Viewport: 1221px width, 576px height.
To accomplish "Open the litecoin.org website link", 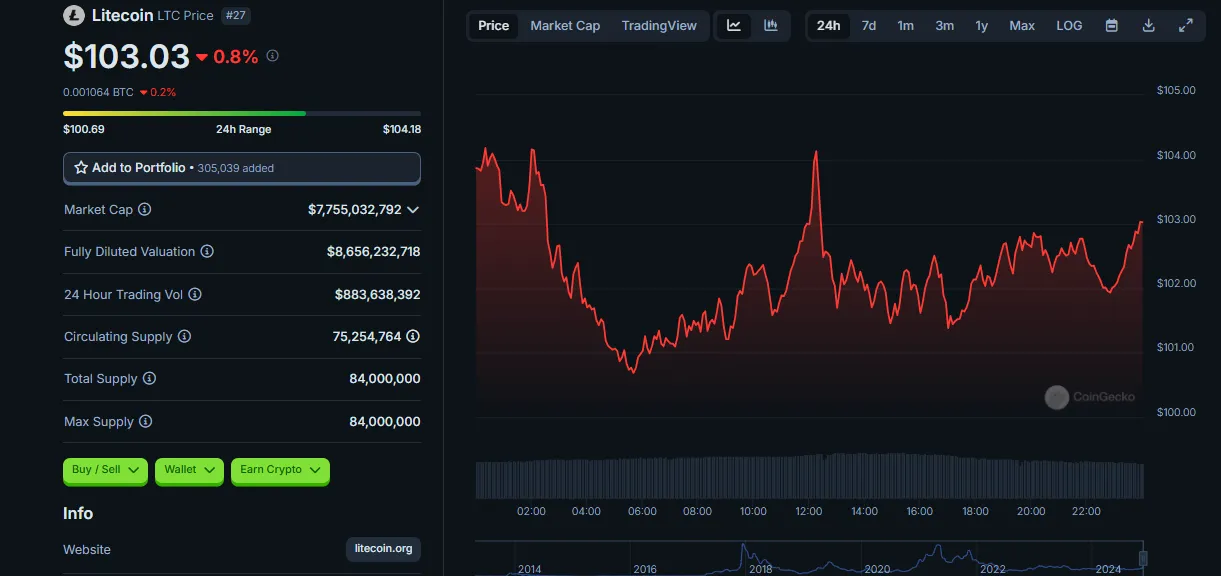I will point(383,549).
